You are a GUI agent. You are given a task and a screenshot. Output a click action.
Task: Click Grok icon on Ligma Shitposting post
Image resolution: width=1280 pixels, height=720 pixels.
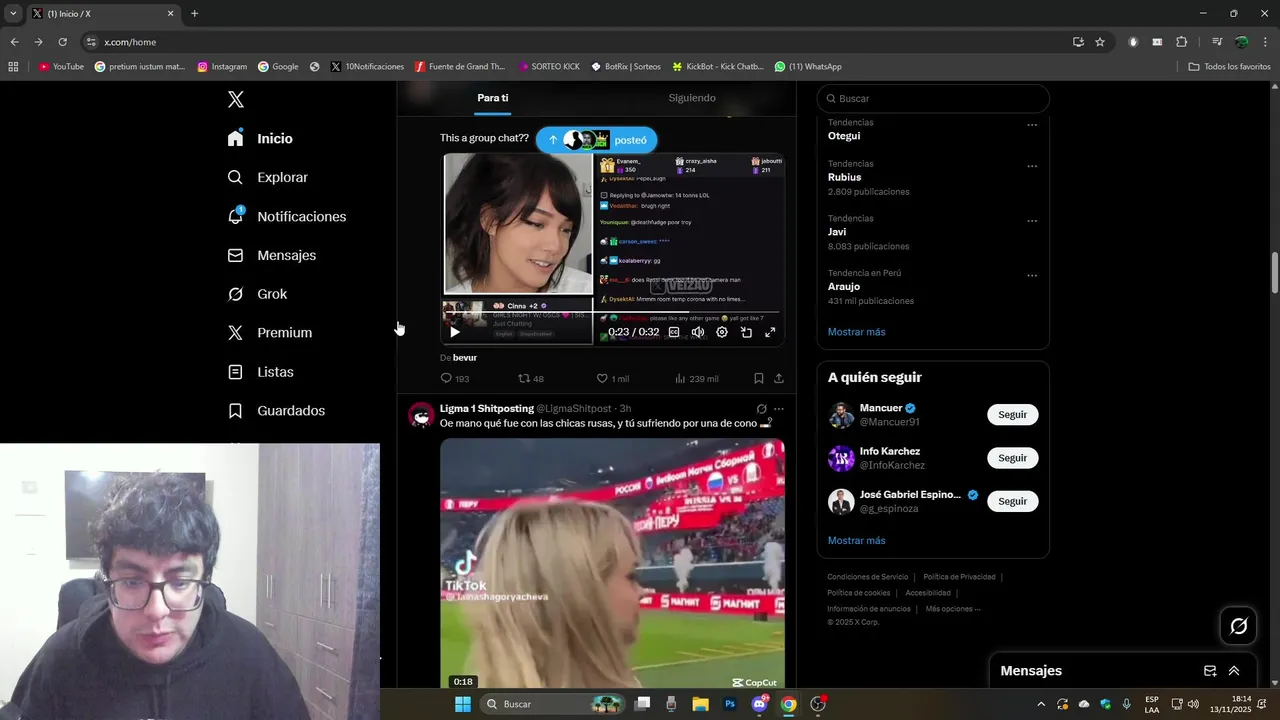coord(762,409)
